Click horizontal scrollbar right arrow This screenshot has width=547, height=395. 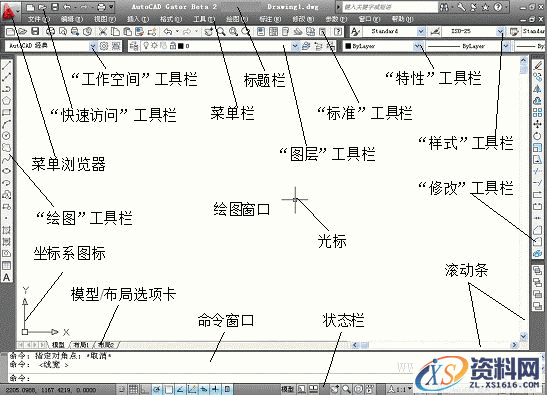click(515, 345)
